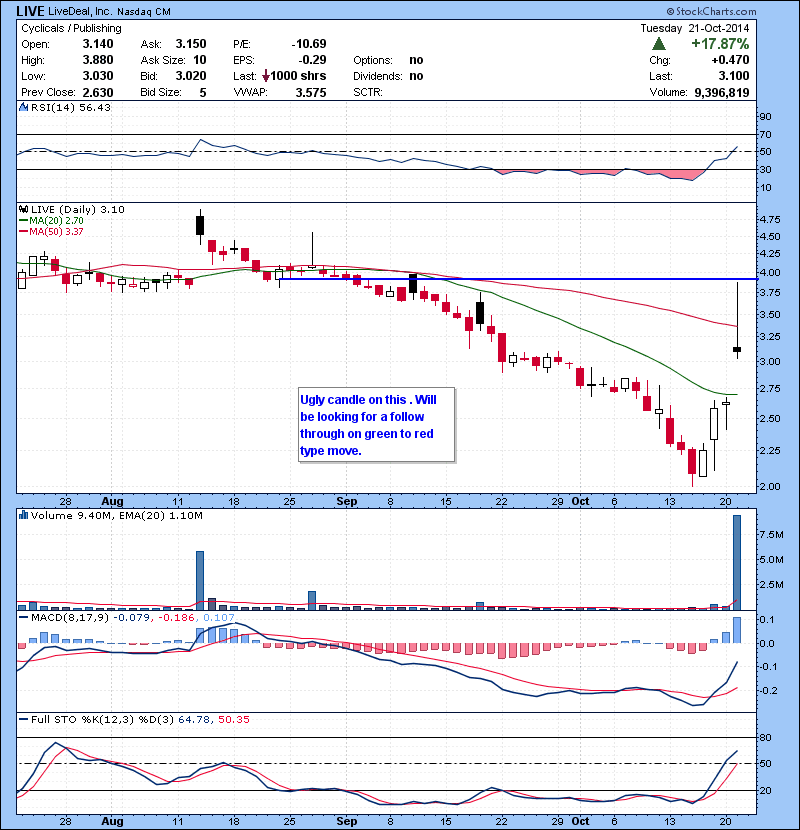
Task: Click the tall Oct 21 volume bar
Action: click(736, 562)
